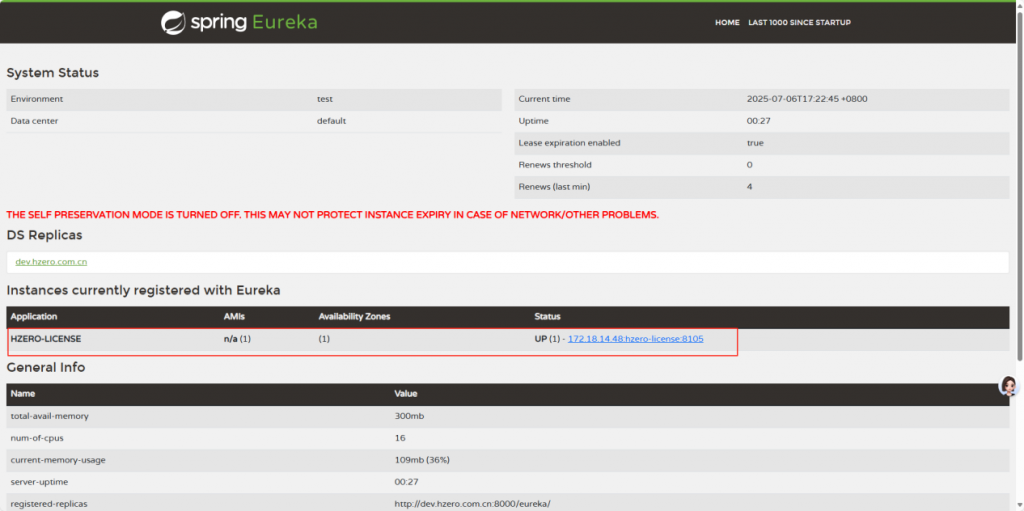The height and width of the screenshot is (511, 1024).
Task: Click the Spring Eureka leaf logo
Action: pyautogui.click(x=172, y=22)
